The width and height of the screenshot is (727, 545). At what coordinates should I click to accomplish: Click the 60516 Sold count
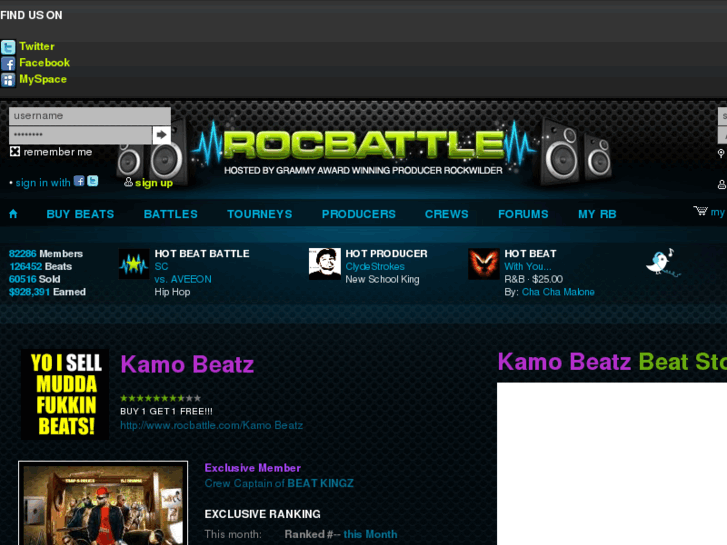click(x=34, y=279)
